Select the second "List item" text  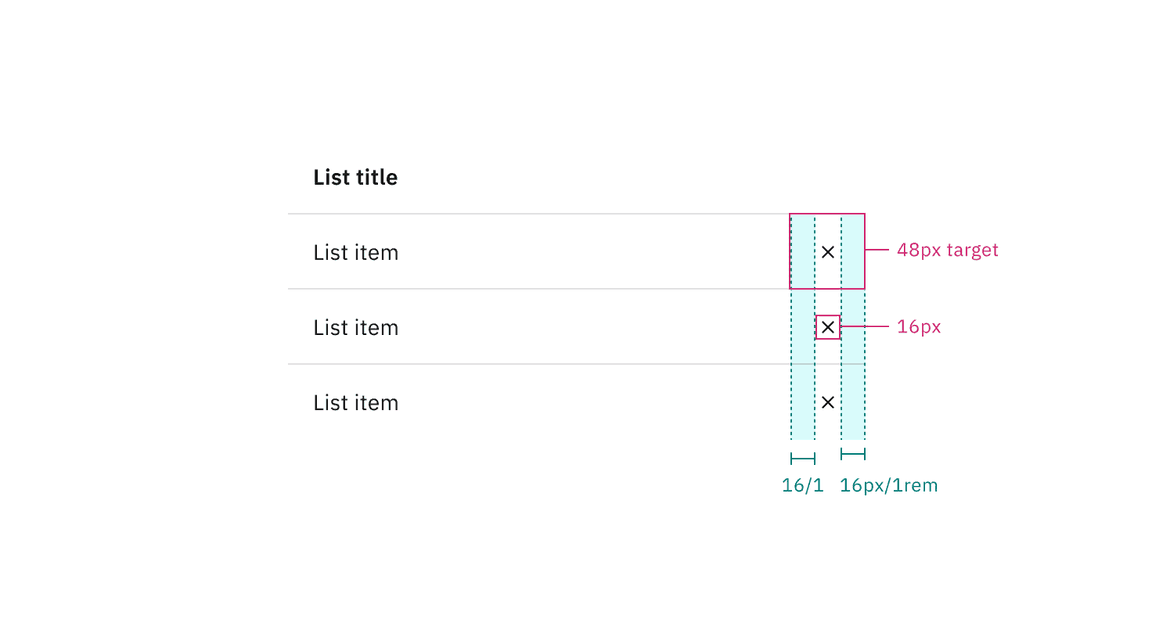[x=355, y=328]
